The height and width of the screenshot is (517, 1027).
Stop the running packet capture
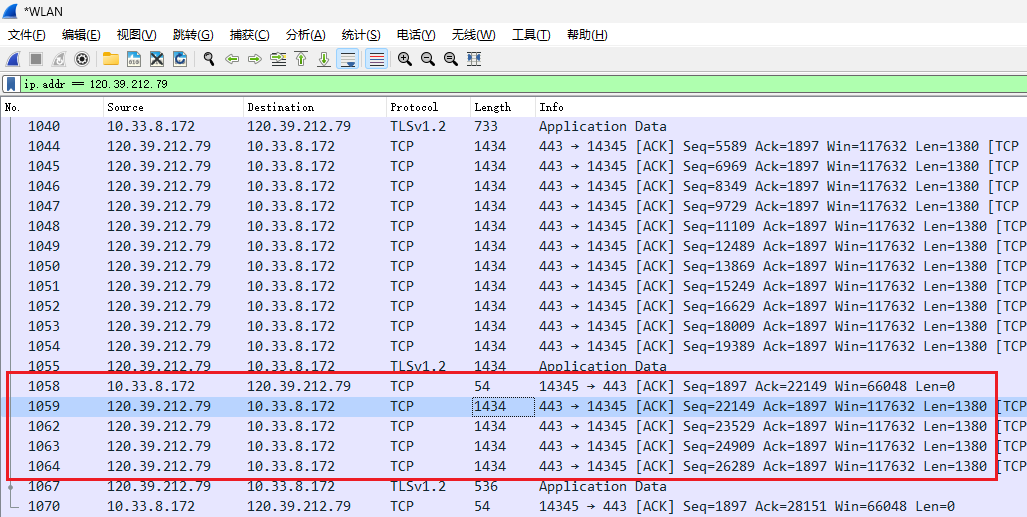coord(36,59)
